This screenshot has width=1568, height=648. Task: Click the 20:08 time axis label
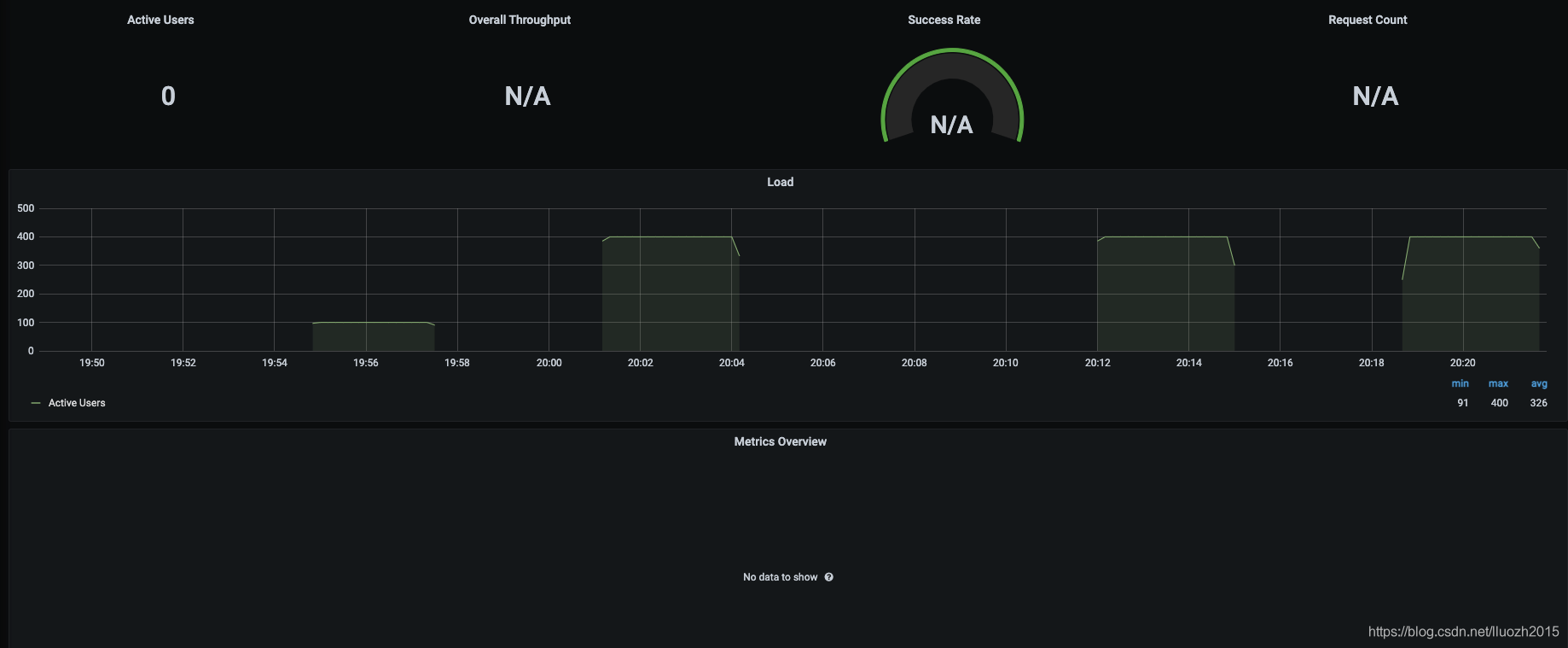pyautogui.click(x=914, y=363)
